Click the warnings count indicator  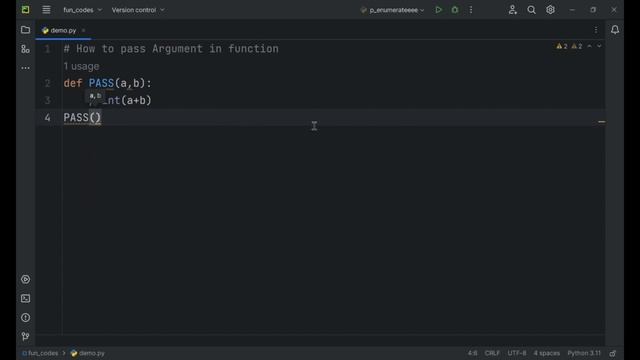point(569,47)
